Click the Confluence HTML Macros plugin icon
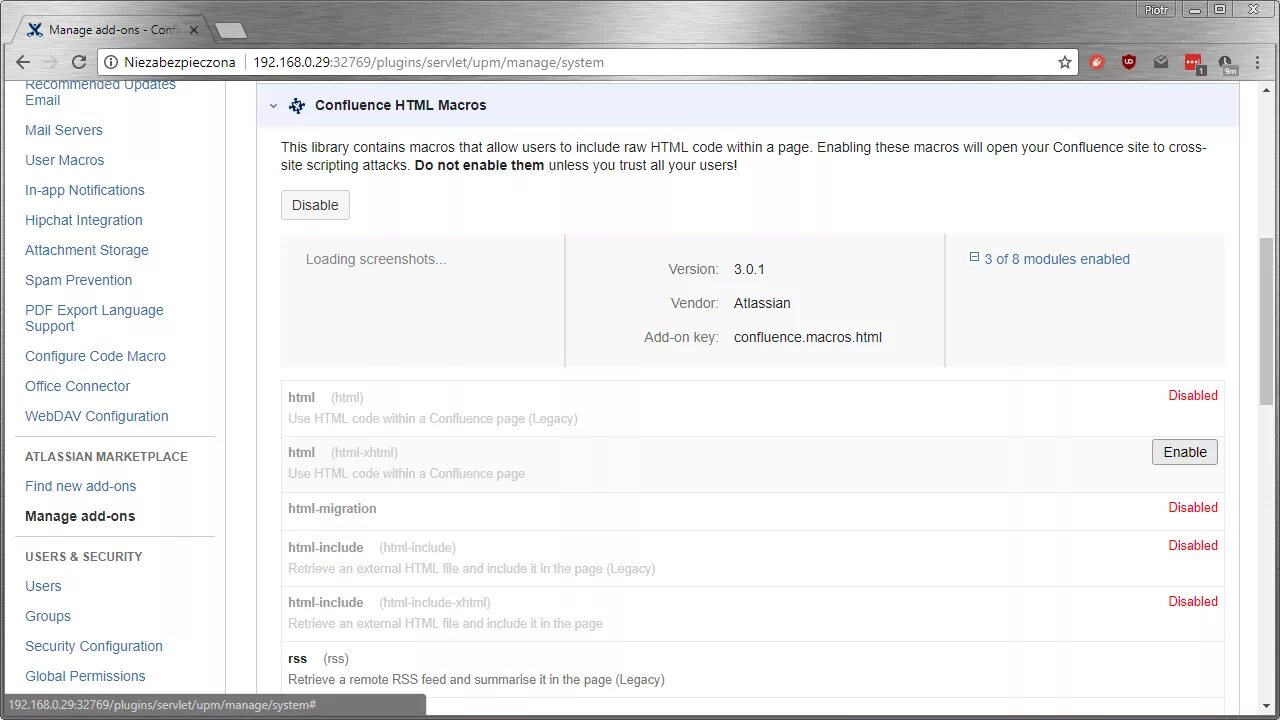 [297, 105]
